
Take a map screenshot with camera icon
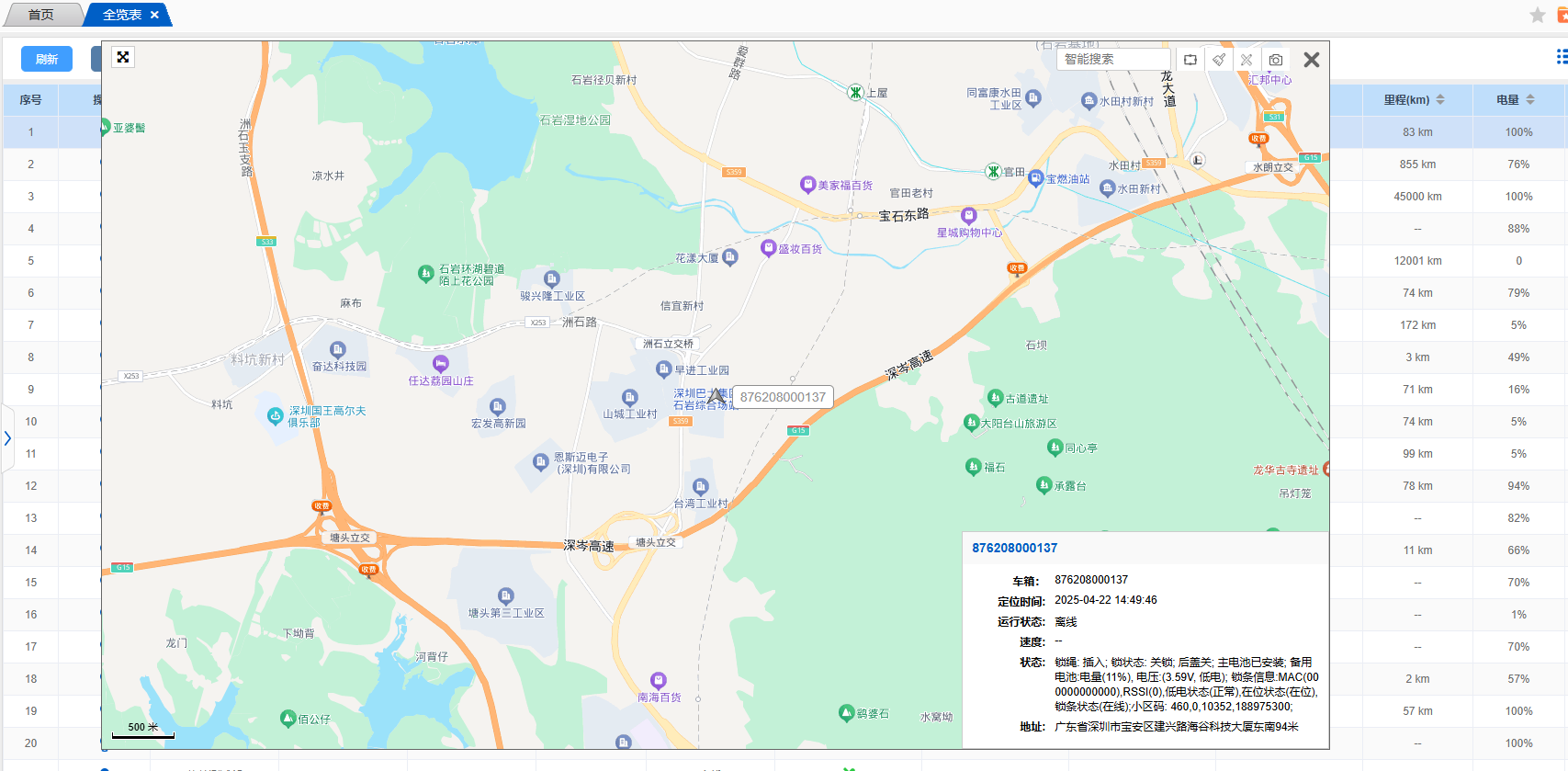1276,60
